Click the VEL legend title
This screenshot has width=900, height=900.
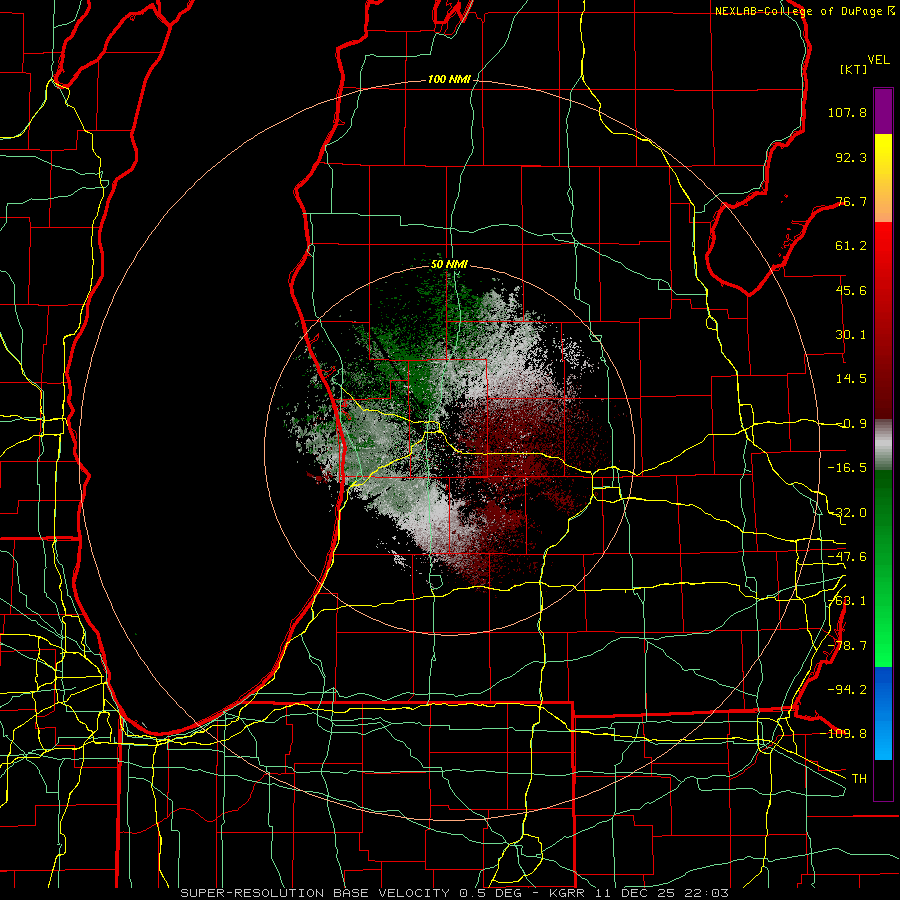[879, 60]
